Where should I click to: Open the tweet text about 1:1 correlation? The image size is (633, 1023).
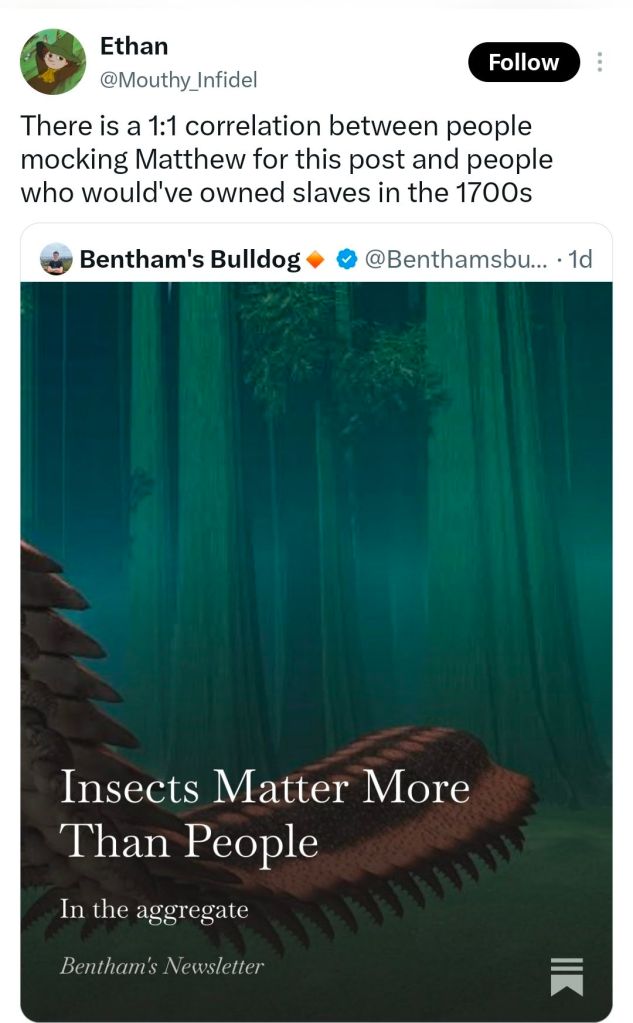pyautogui.click(x=286, y=159)
